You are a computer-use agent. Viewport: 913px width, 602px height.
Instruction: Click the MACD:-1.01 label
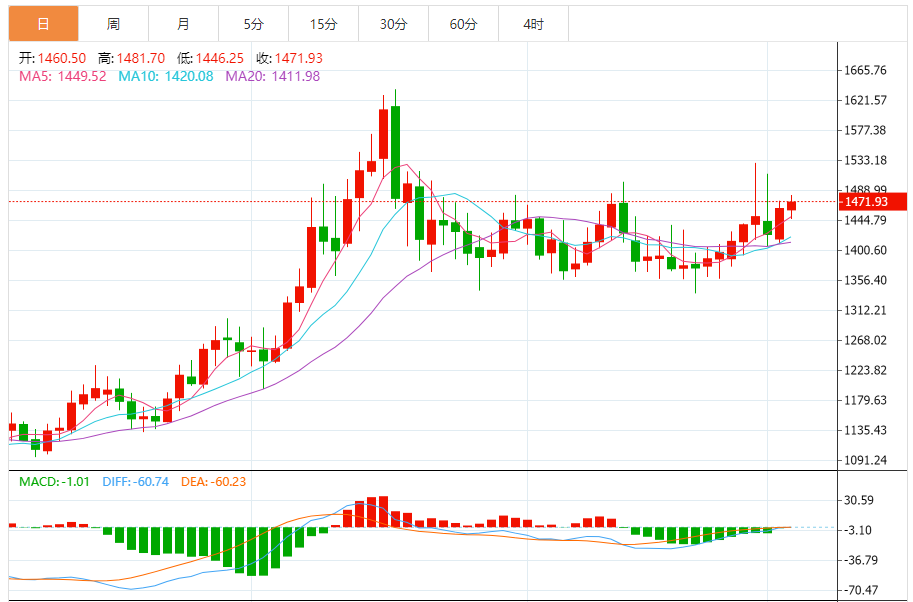click(54, 482)
